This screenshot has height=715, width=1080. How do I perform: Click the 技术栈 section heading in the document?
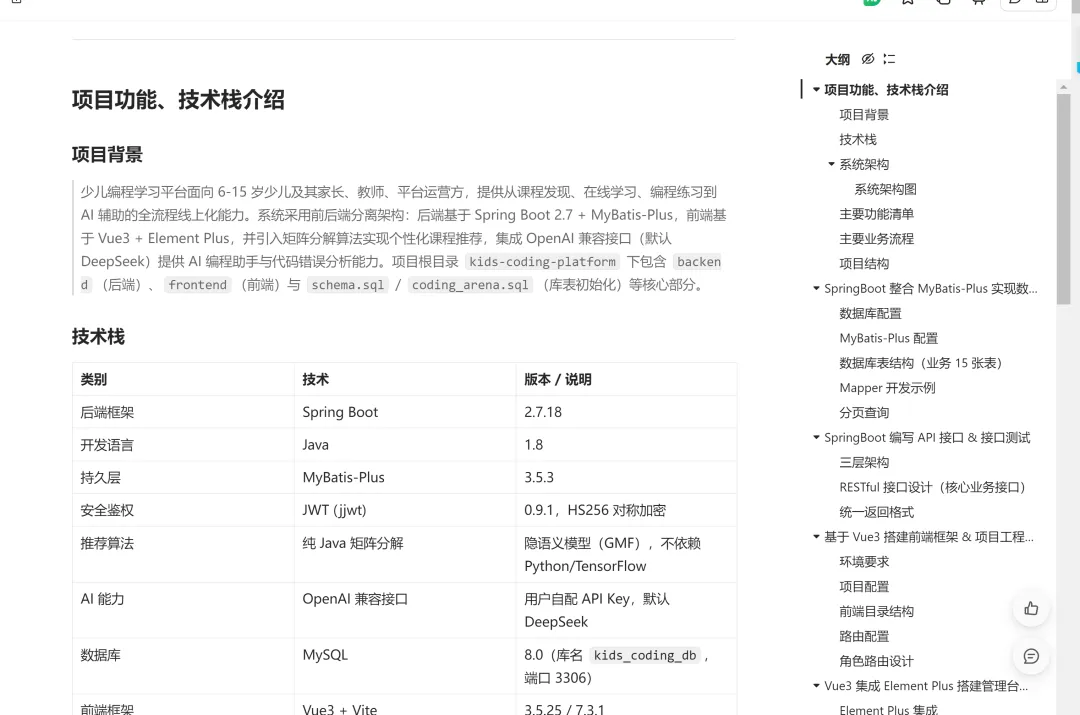98,337
